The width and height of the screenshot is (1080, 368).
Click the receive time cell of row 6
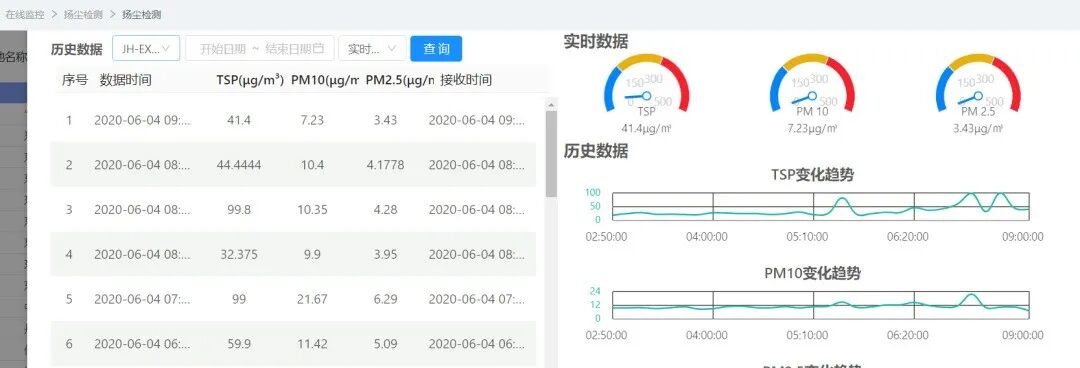477,344
